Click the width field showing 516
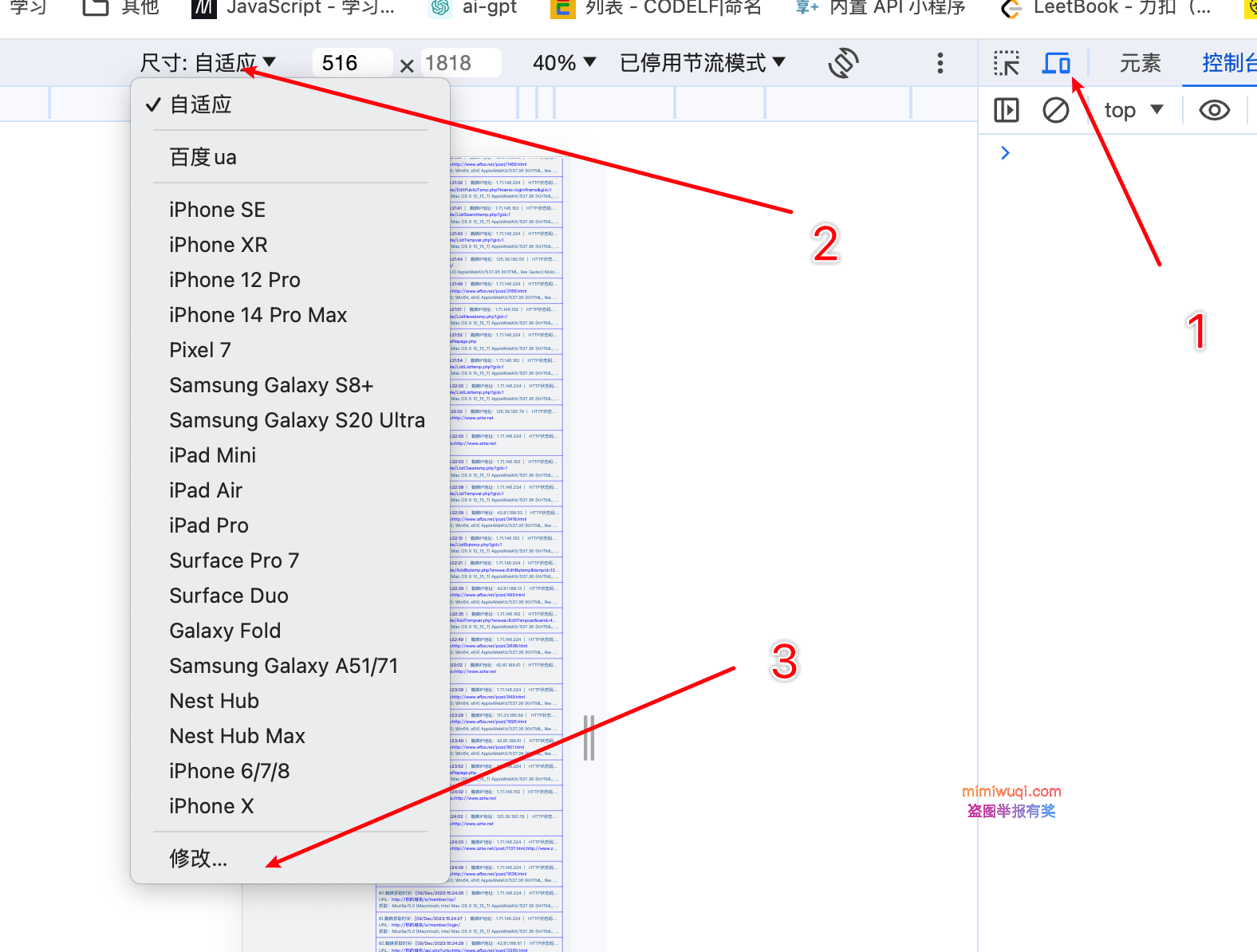Screen dimensions: 1257x952 pyautogui.click(x=353, y=63)
